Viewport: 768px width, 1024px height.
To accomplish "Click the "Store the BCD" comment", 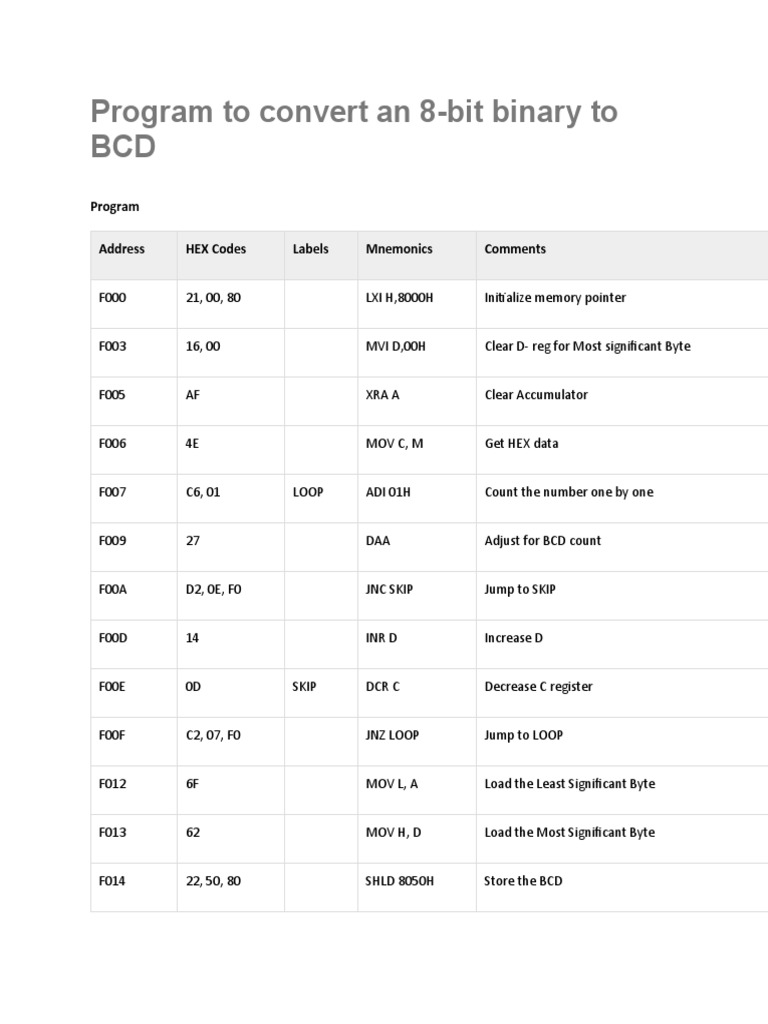I will 523,881.
